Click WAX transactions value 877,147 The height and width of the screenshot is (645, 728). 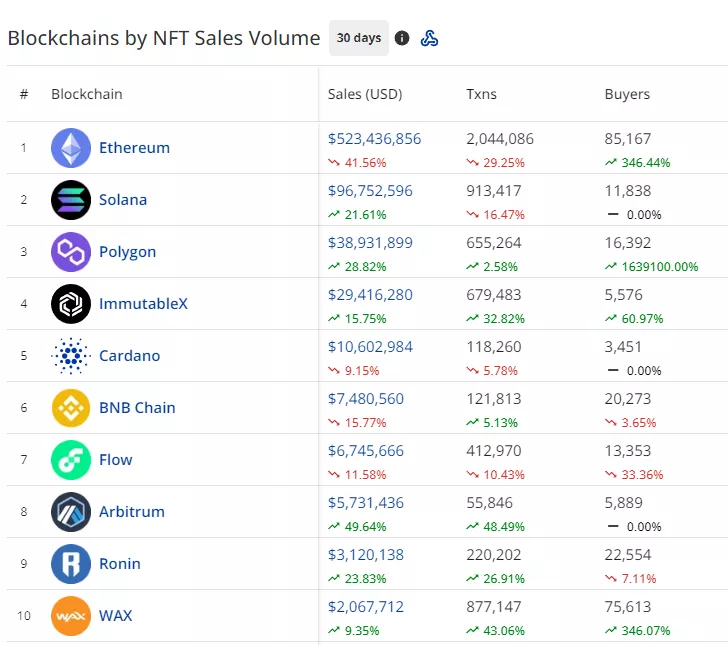[x=494, y=606]
